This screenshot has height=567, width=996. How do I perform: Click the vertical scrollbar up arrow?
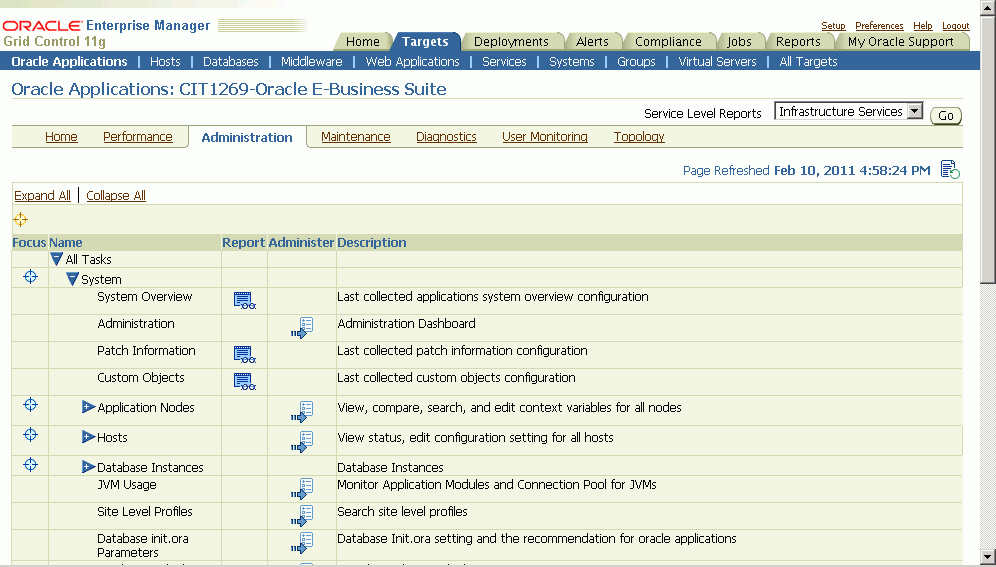988,7
